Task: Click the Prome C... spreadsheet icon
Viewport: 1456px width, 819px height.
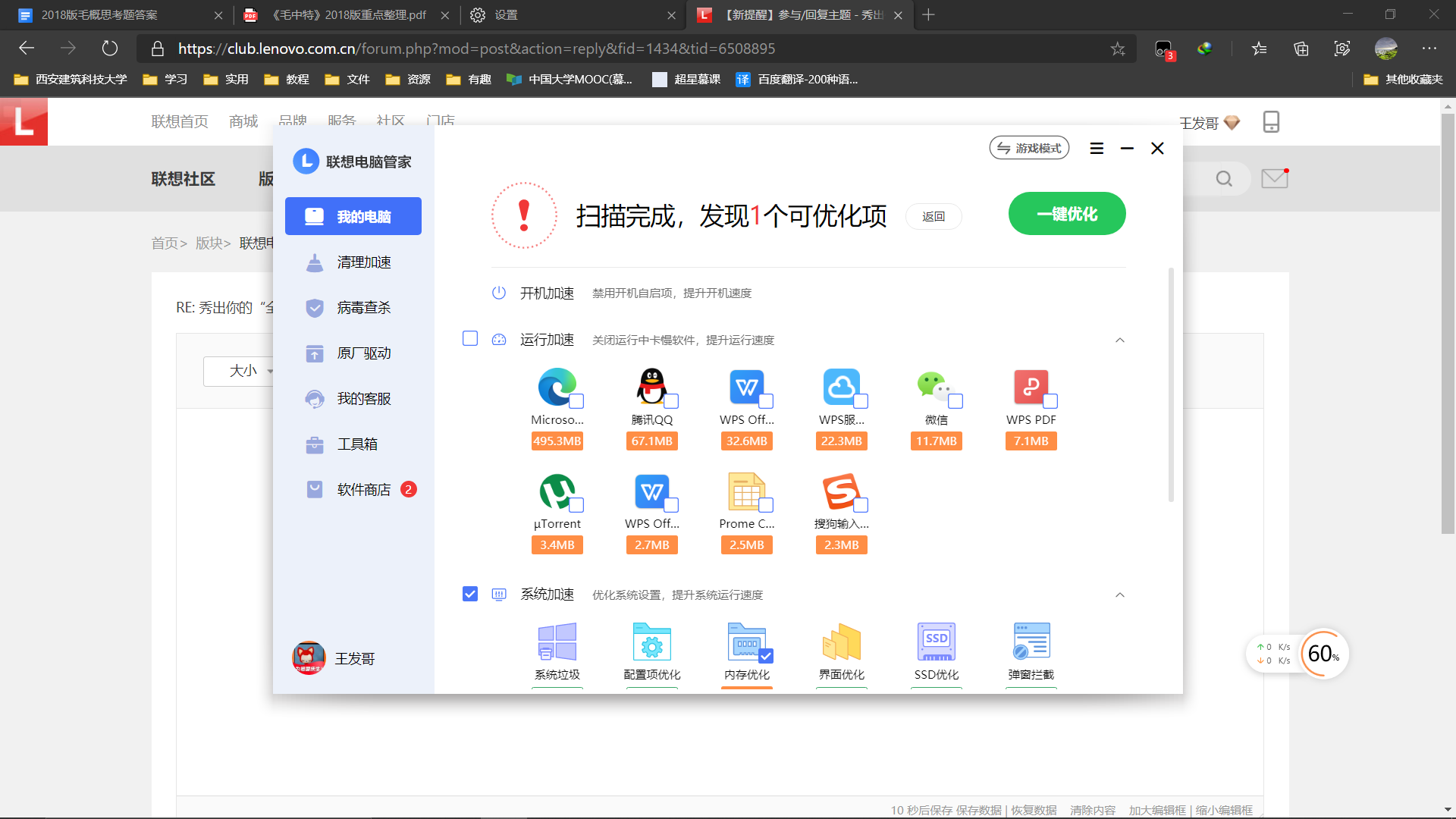Action: click(x=747, y=491)
